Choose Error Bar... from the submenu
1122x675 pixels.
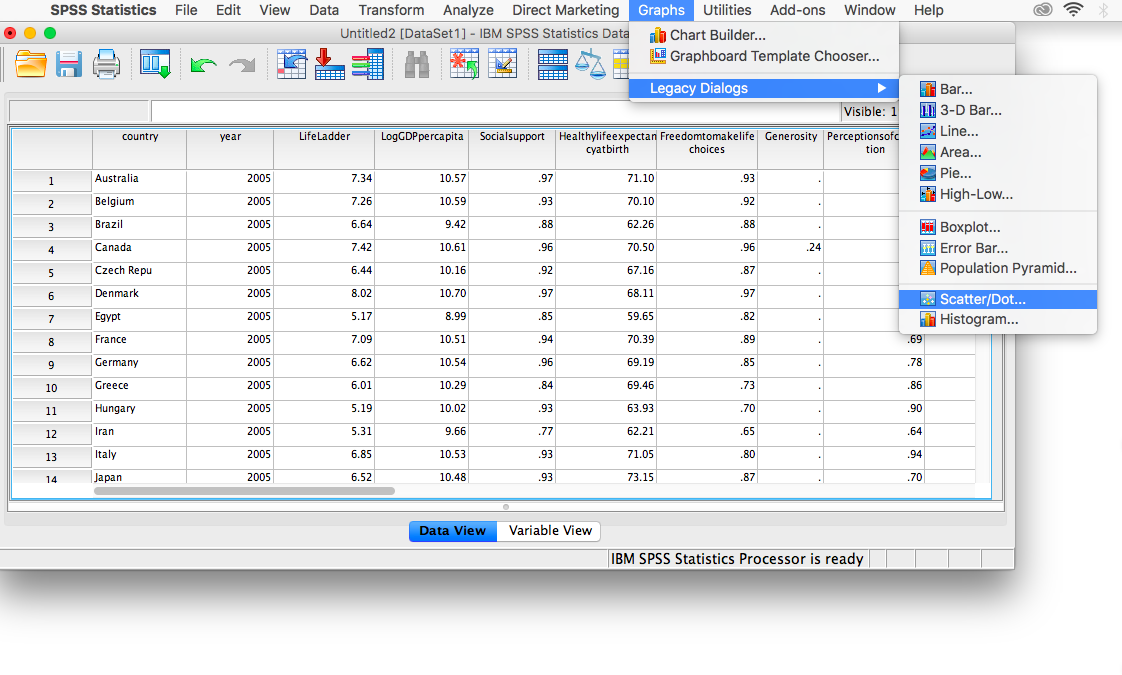tap(997, 248)
